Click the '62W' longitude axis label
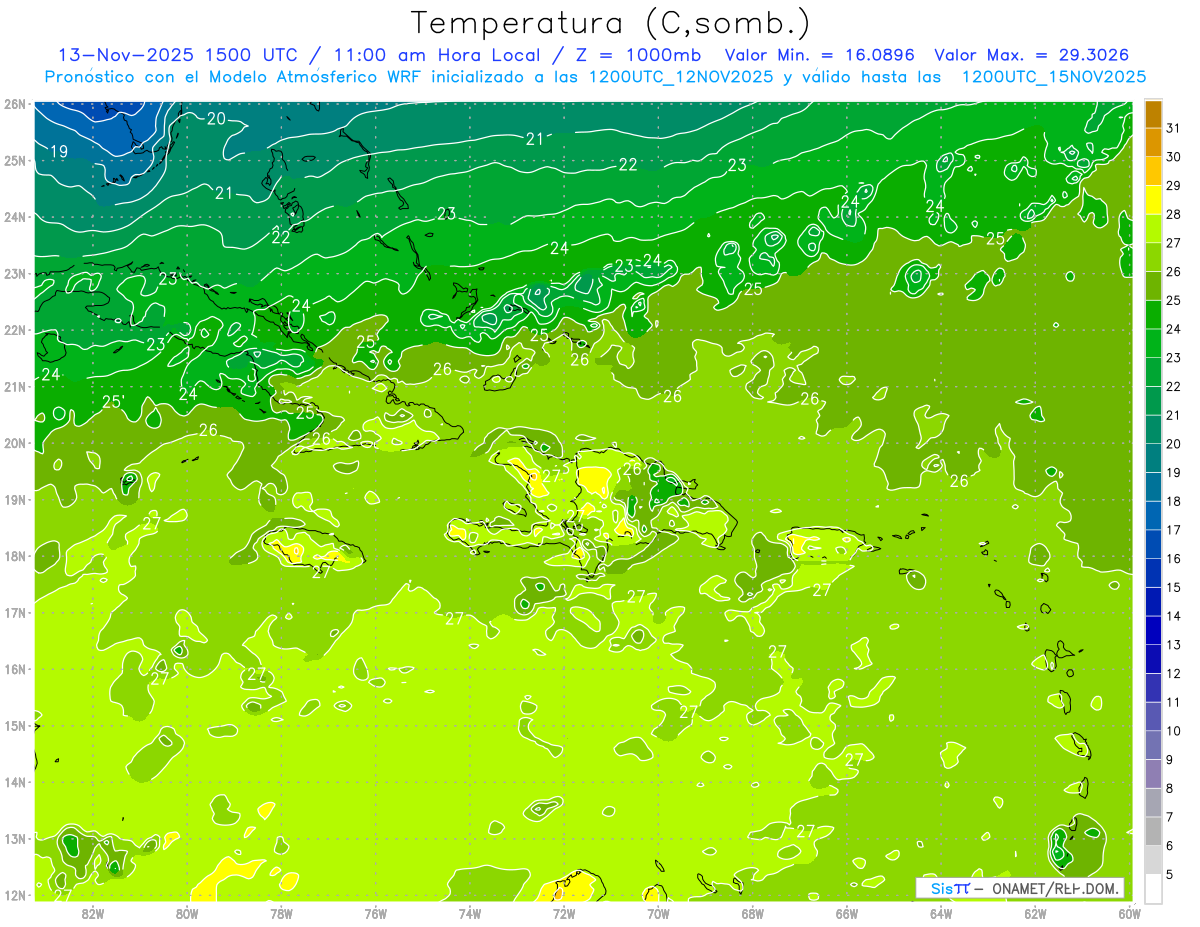 click(x=1035, y=913)
